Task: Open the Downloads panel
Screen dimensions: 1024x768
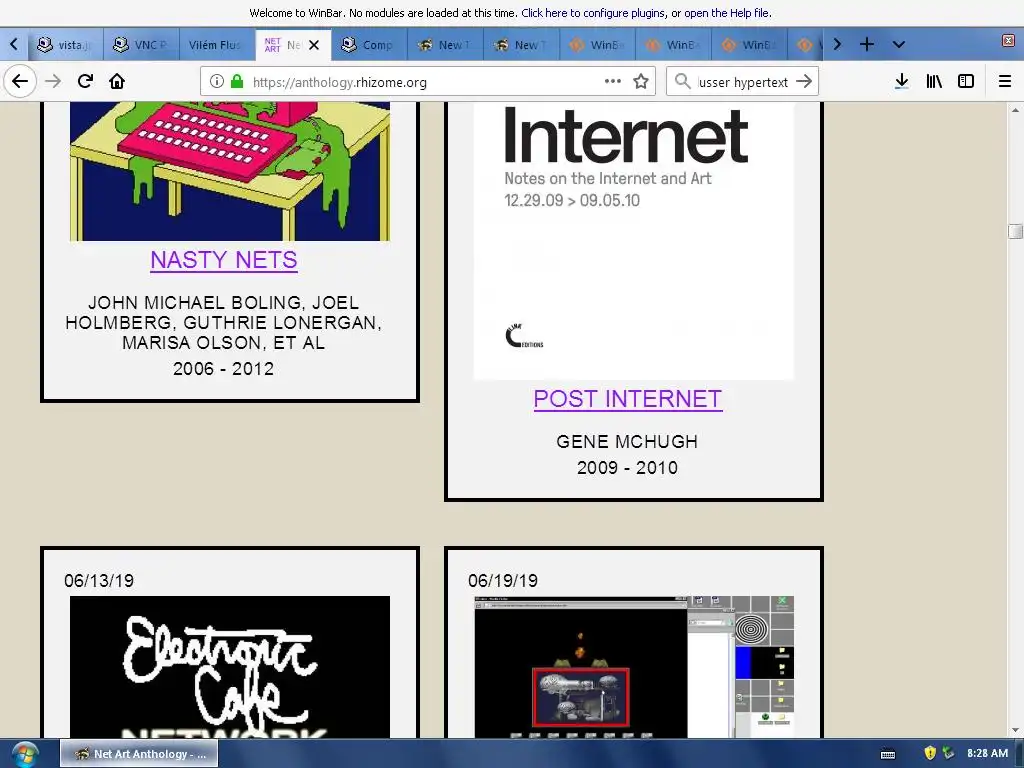Action: point(902,81)
